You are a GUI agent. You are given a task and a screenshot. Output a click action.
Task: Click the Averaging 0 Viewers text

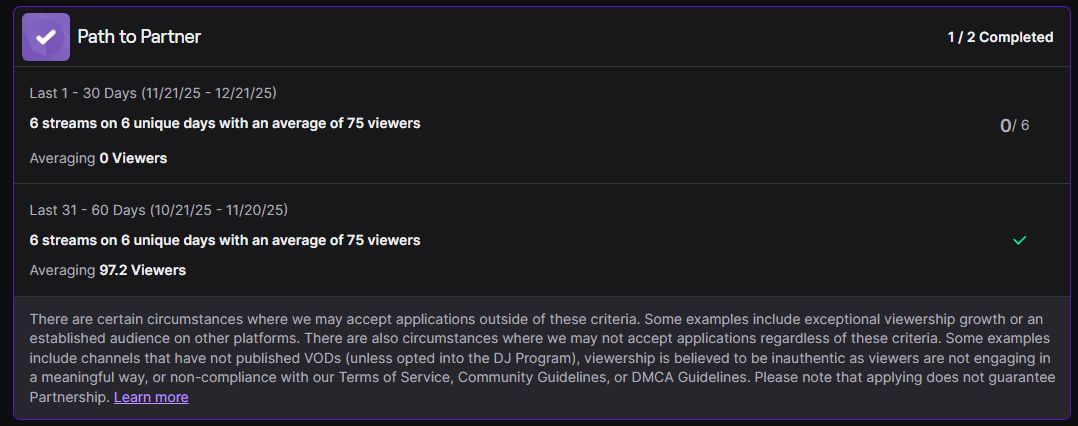98,158
